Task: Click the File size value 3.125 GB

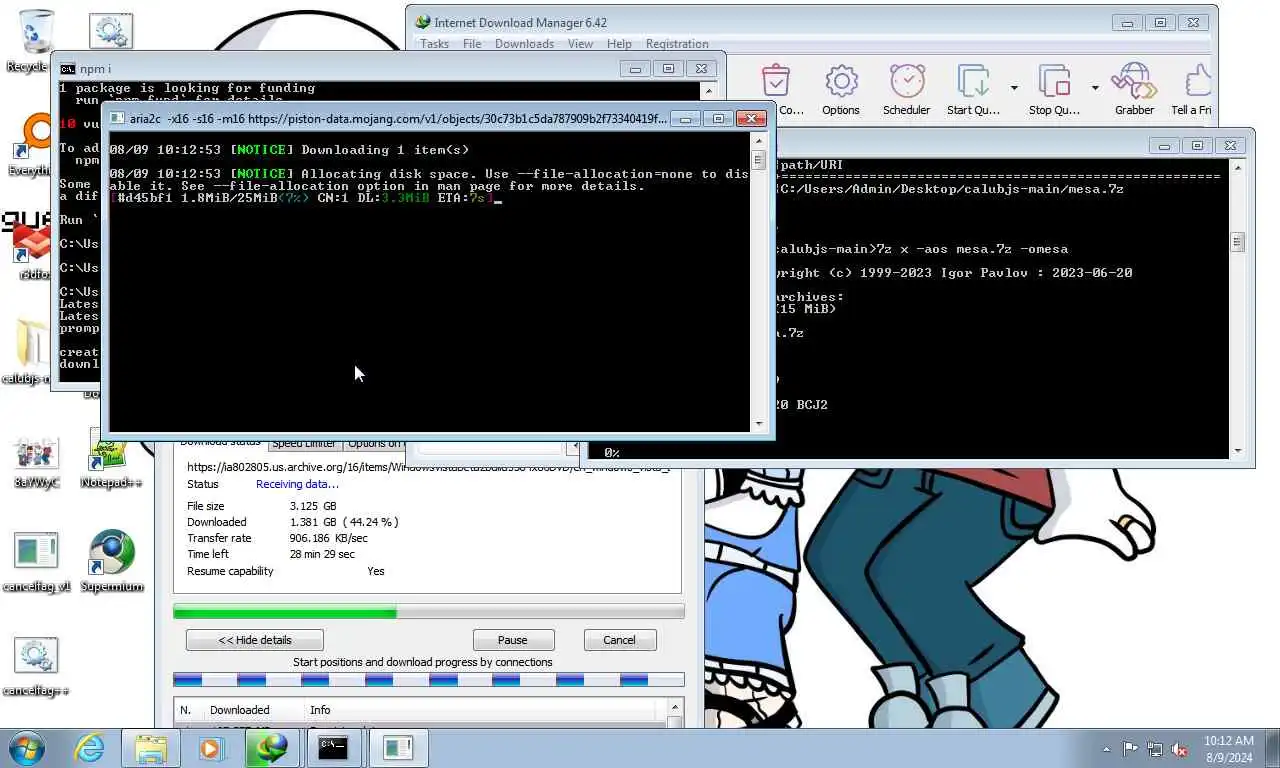Action: click(x=313, y=506)
